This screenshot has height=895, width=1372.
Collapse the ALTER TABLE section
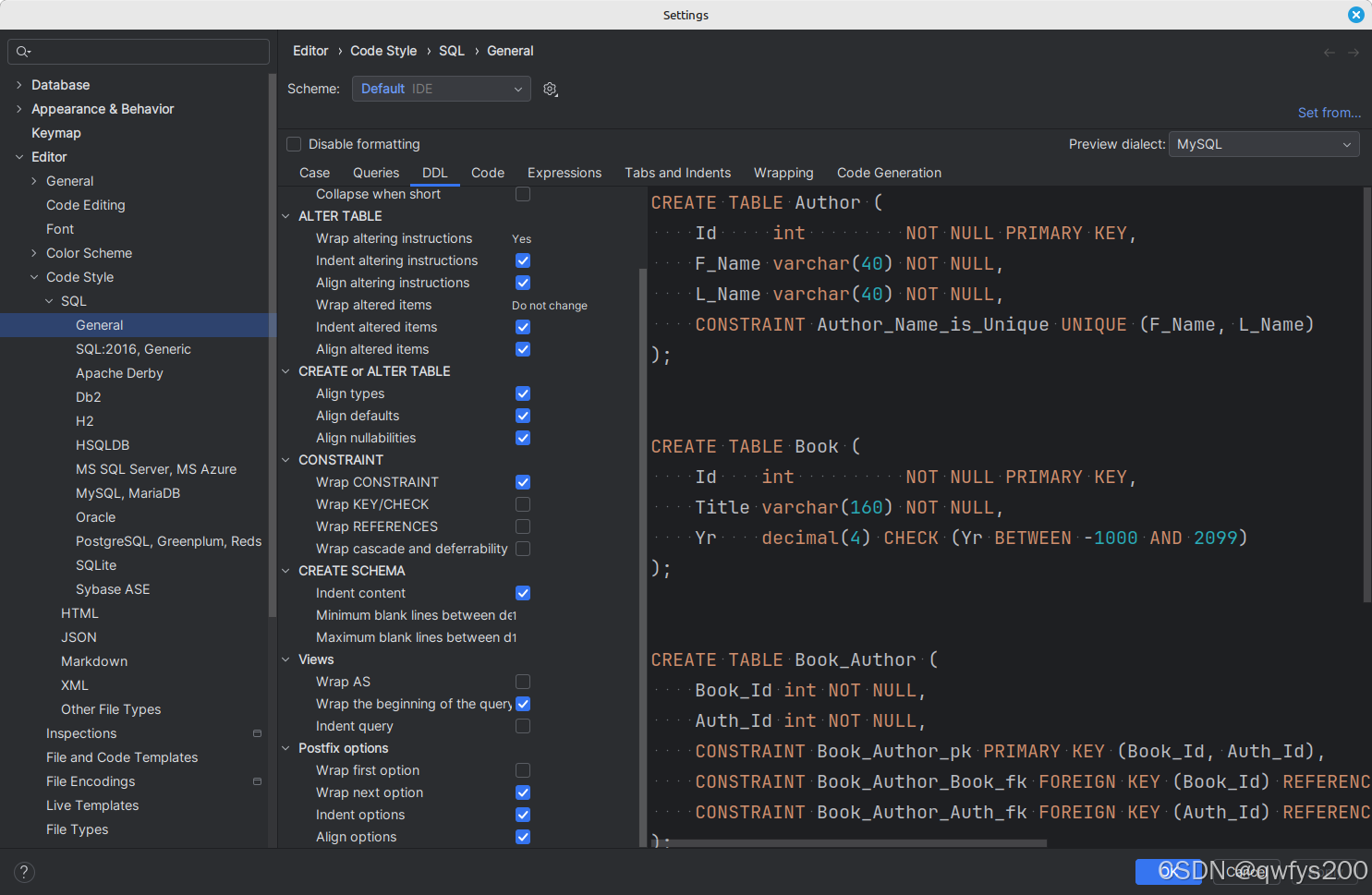[x=285, y=216]
